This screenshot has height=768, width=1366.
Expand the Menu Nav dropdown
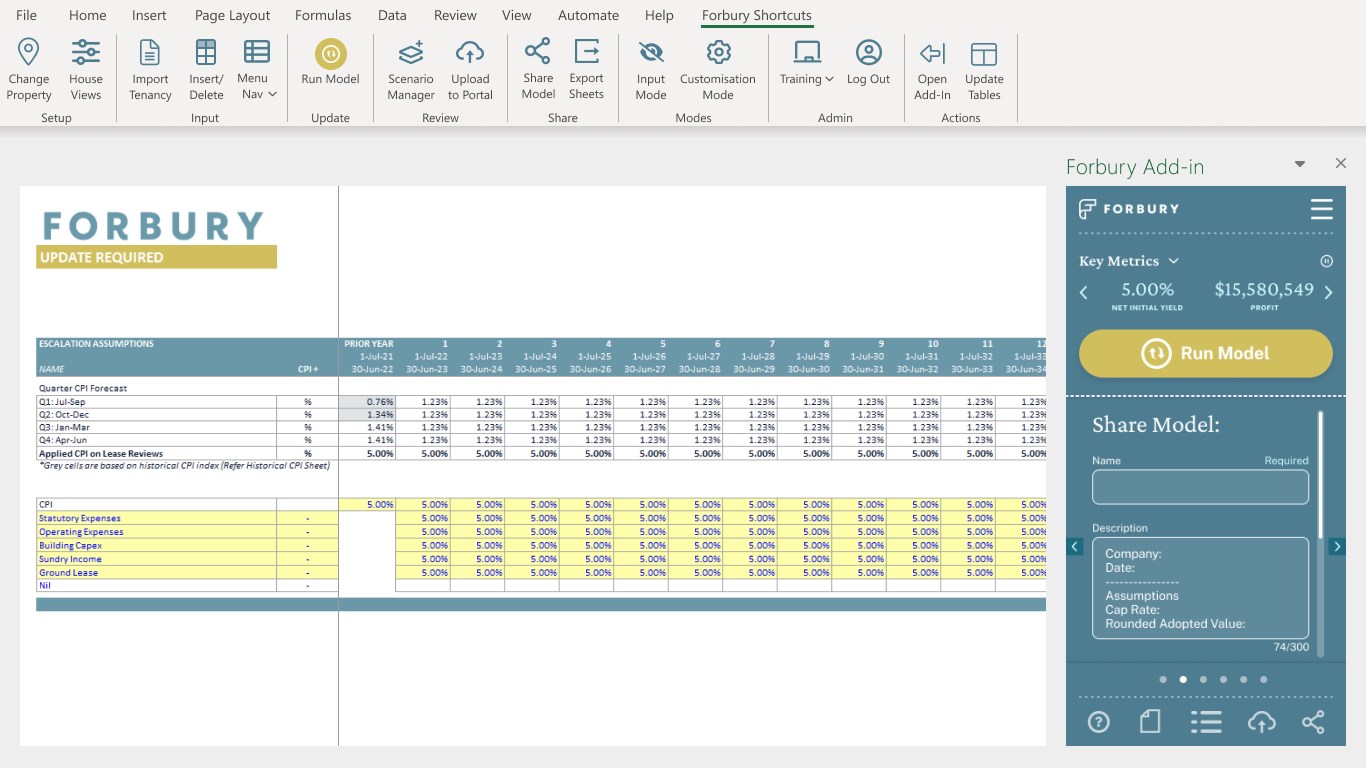click(257, 69)
